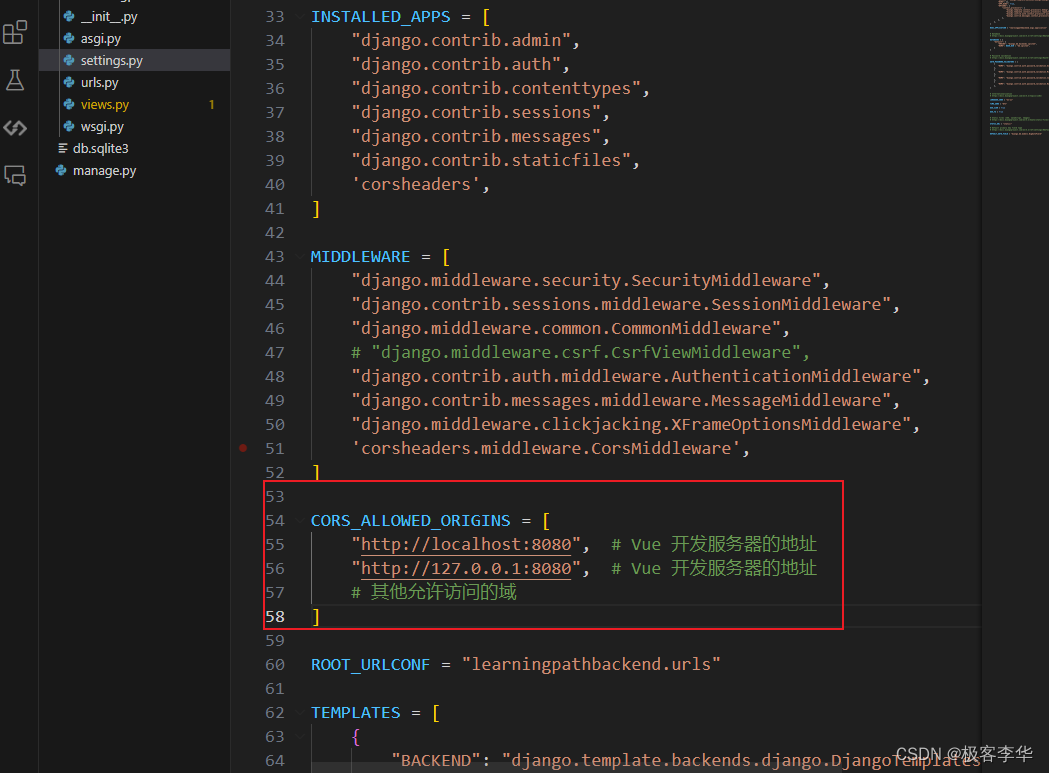Open the remote code brackets icon

click(15, 128)
